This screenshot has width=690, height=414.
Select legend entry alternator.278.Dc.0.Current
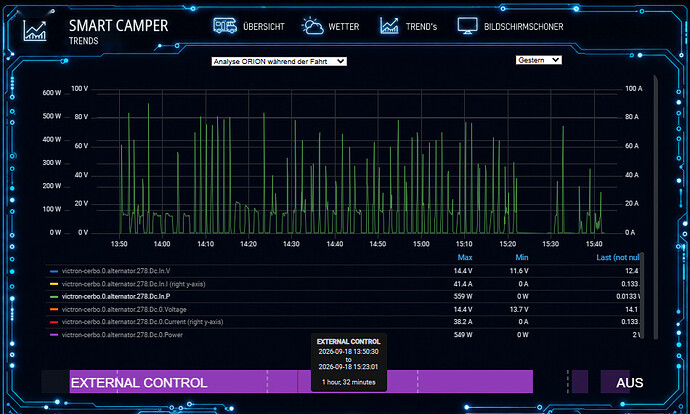143,322
